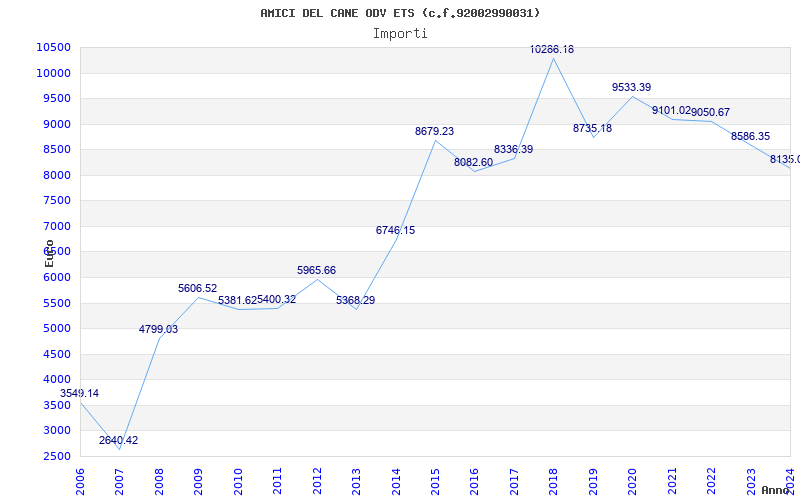
Task: Click the Euro y-axis title
Action: [x=49, y=254]
